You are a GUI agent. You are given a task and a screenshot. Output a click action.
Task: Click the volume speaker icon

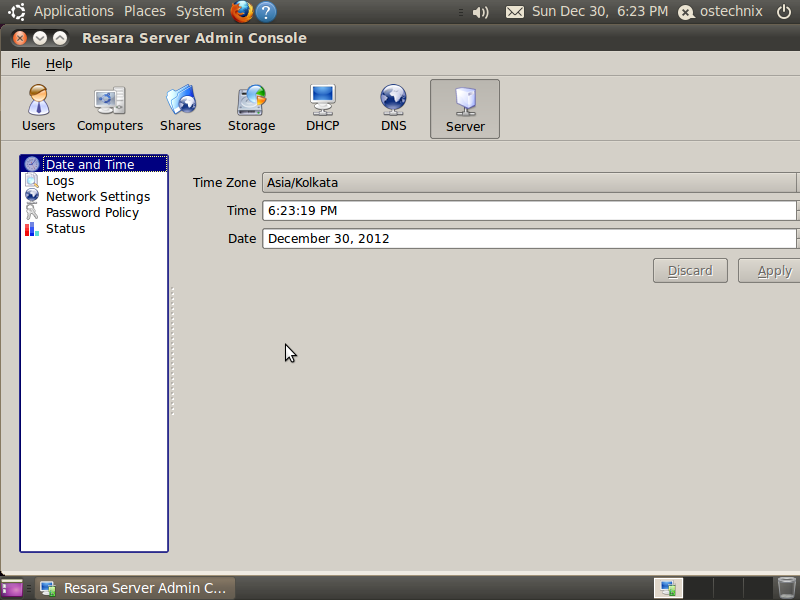(480, 12)
